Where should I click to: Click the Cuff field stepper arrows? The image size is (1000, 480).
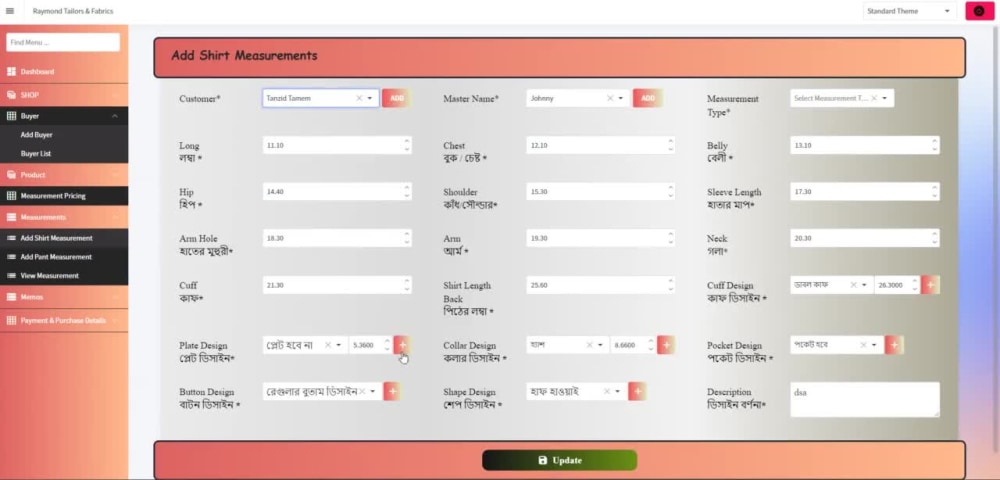pyautogui.click(x=407, y=285)
